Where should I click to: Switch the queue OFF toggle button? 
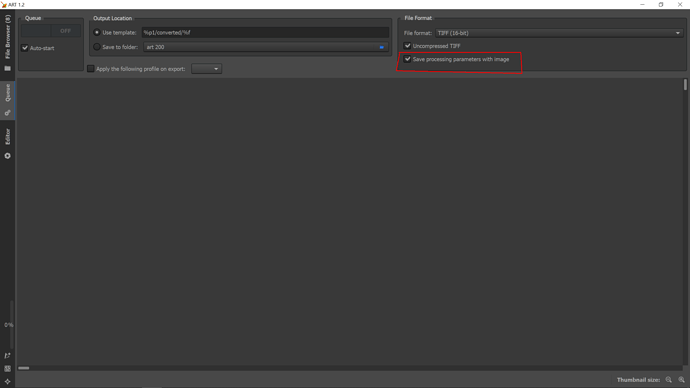coord(51,31)
